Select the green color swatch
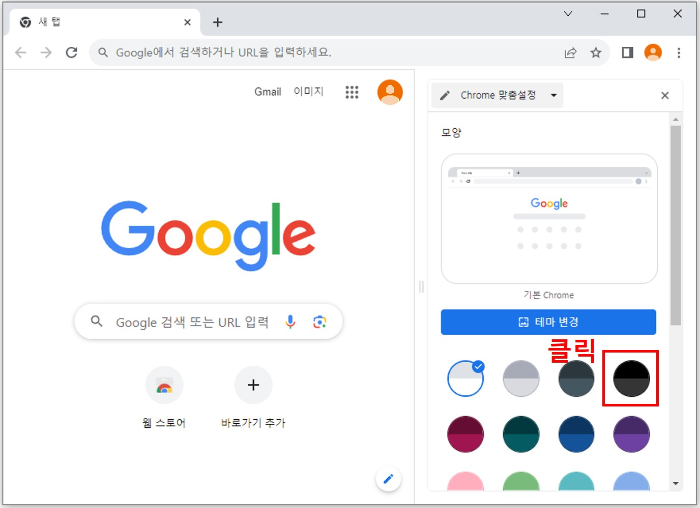This screenshot has height=508, width=700. [x=521, y=481]
